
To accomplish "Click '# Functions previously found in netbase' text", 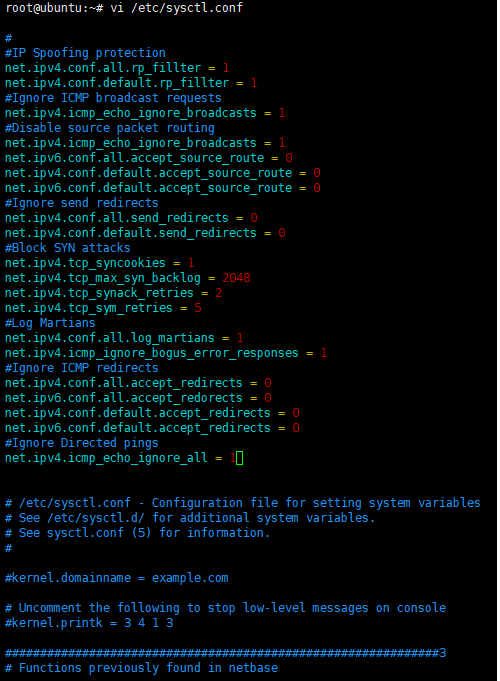I will point(142,668).
